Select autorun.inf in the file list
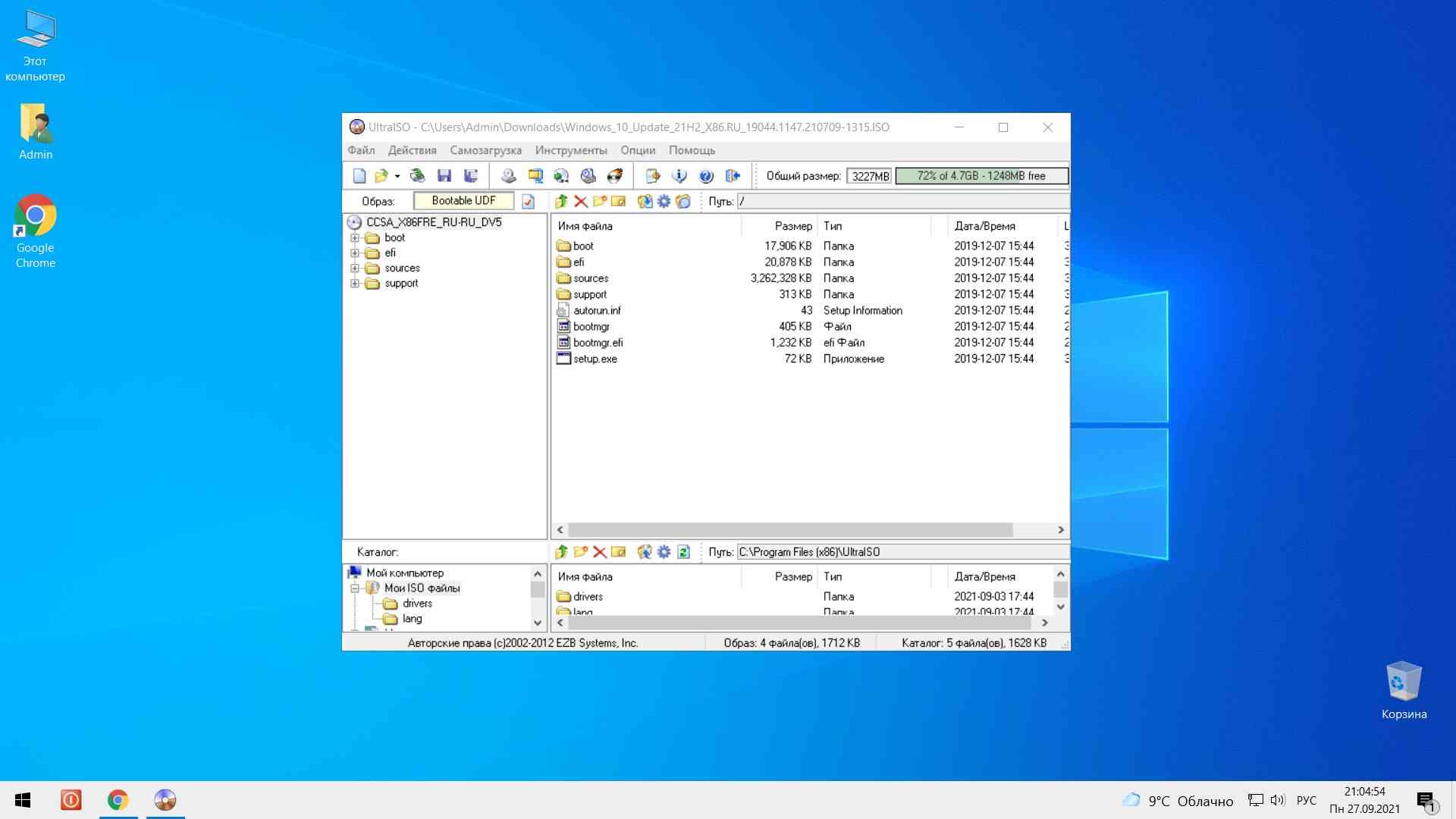Image resolution: width=1456 pixels, height=819 pixels. point(597,311)
